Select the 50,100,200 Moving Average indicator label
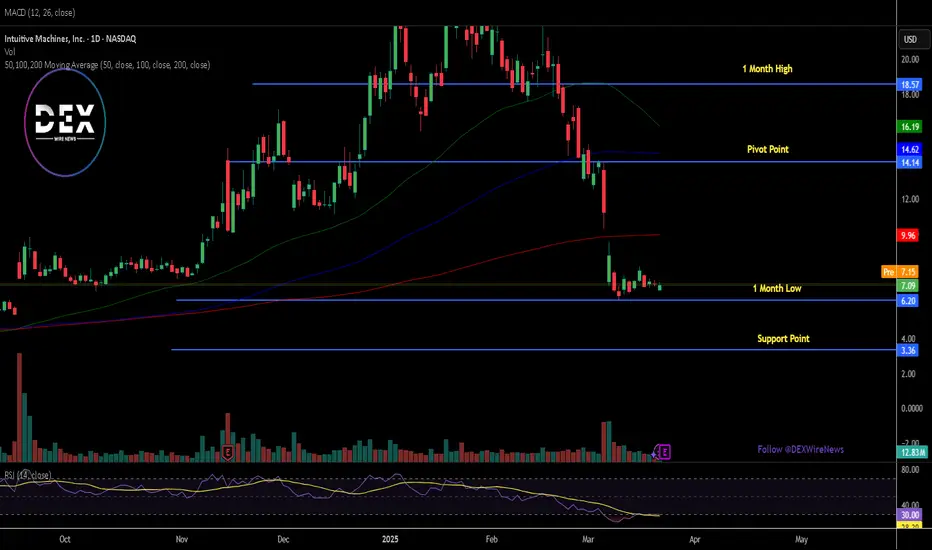Screen dimensions: 932x550 click(107, 65)
